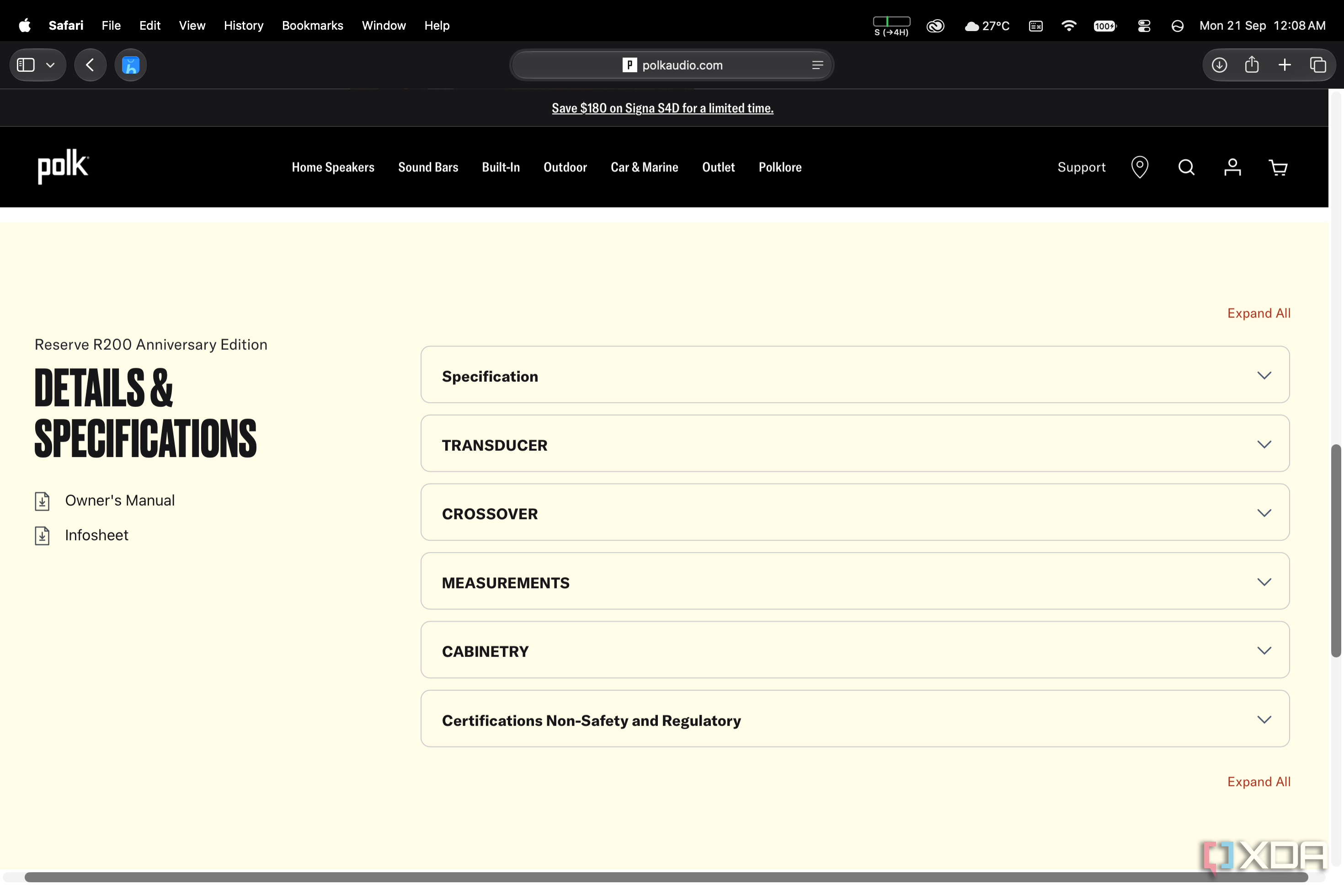Screen dimensions: 1344x896
Task: Go to the Polklore page
Action: 780,167
